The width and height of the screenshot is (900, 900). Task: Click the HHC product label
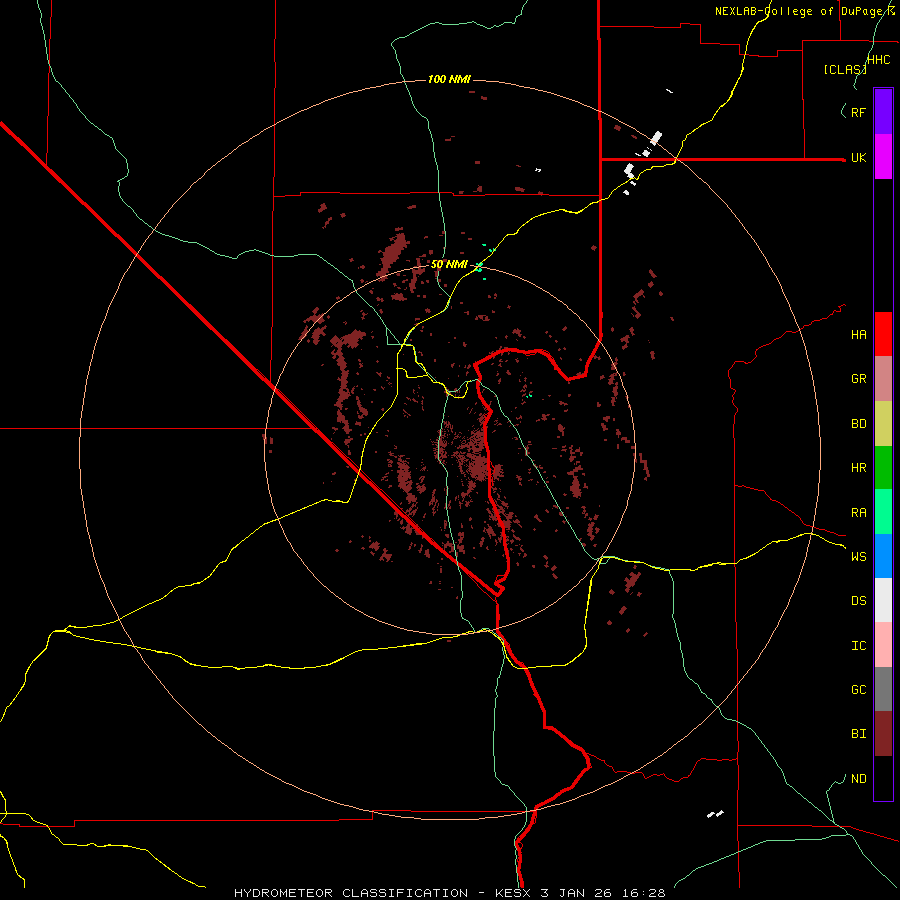pyautogui.click(x=878, y=60)
